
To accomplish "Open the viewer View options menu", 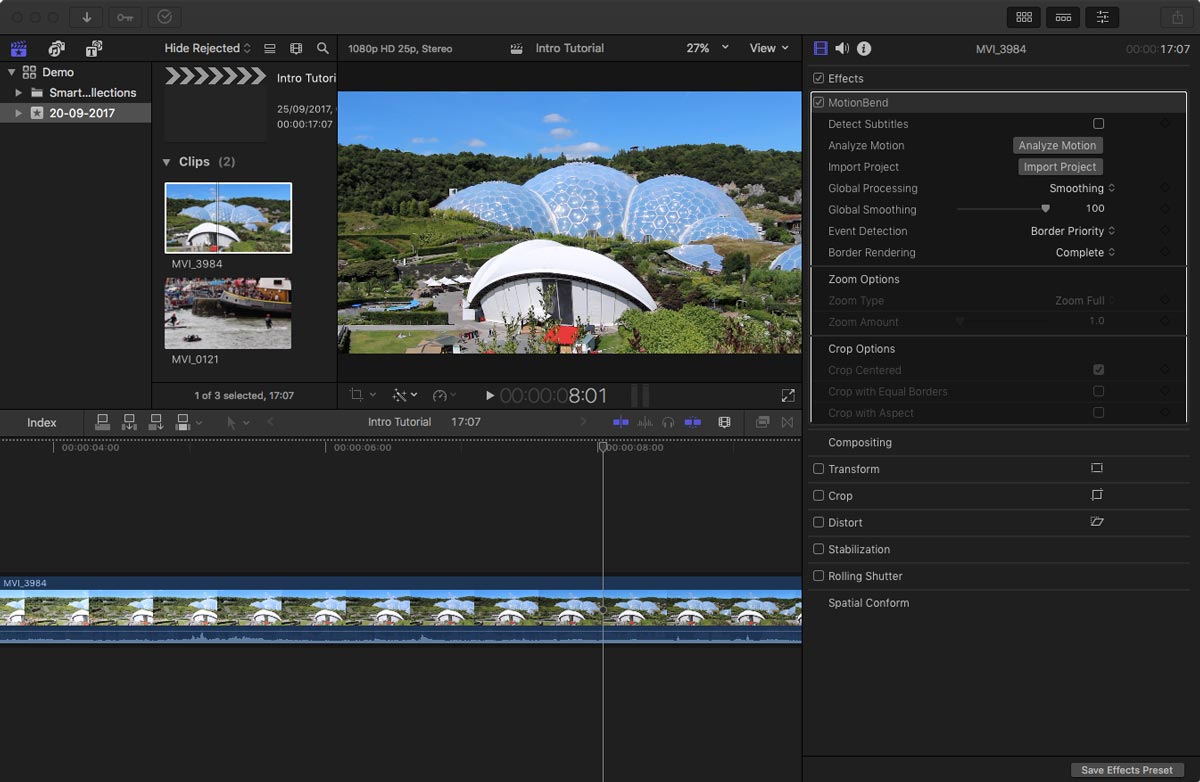I will click(x=769, y=48).
